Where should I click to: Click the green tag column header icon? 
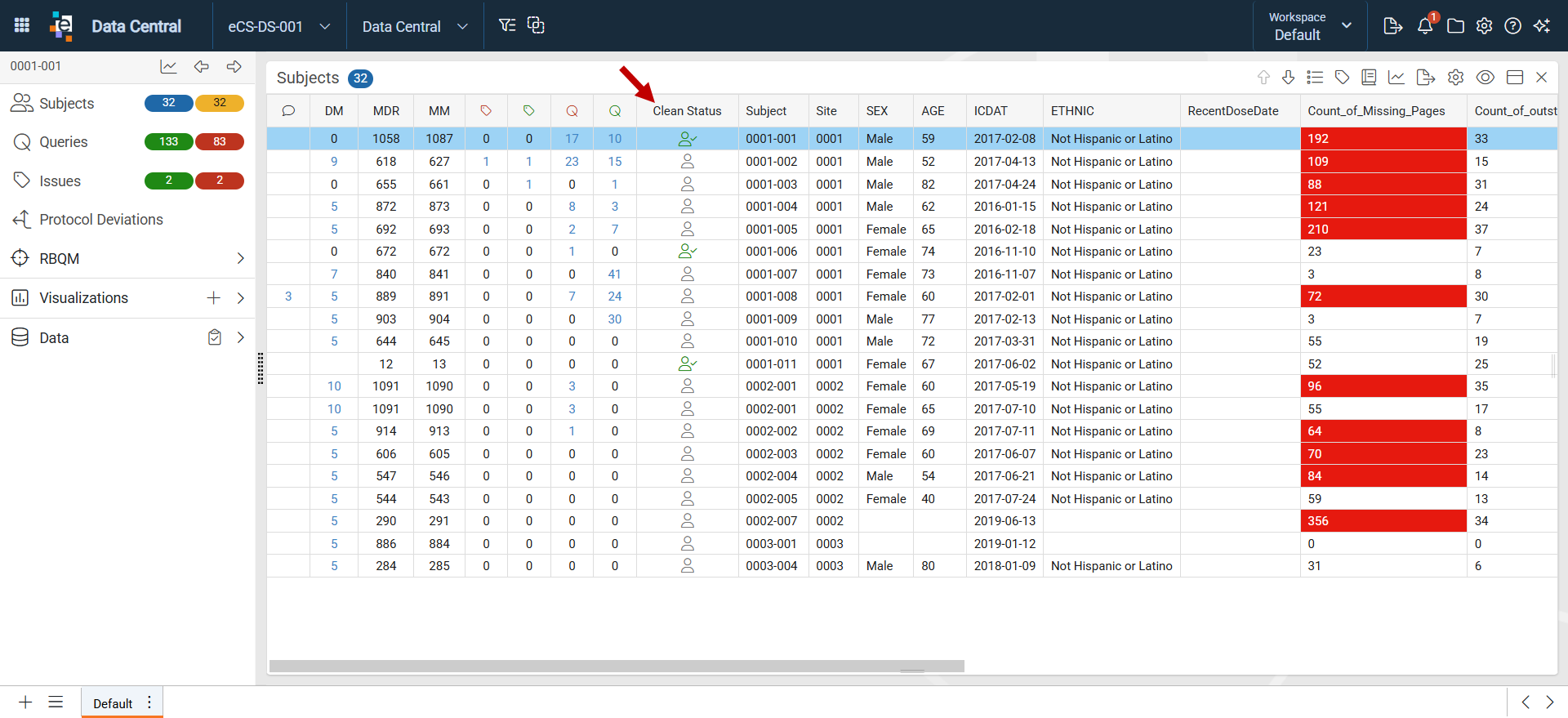(x=529, y=111)
